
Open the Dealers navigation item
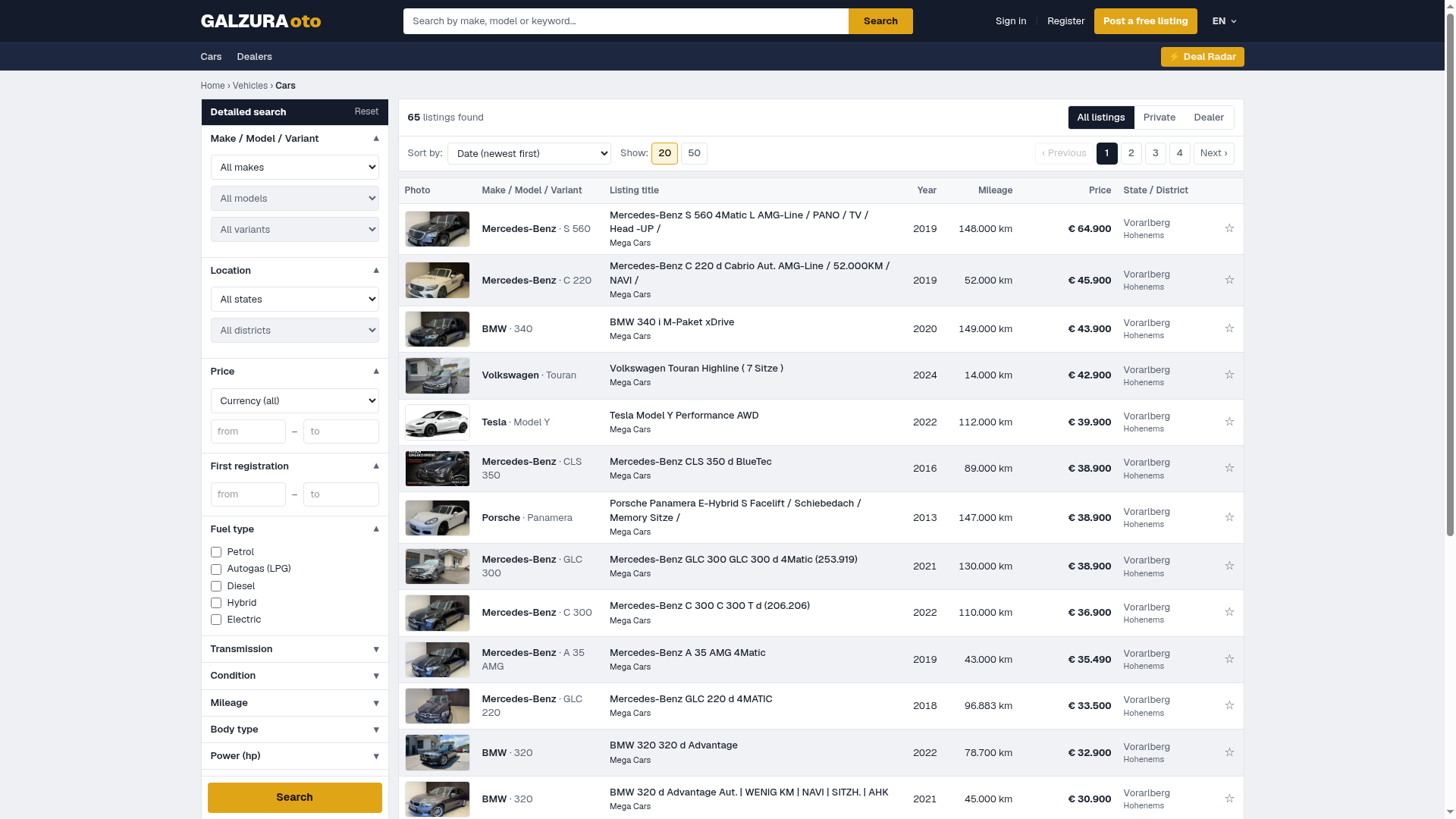(254, 57)
